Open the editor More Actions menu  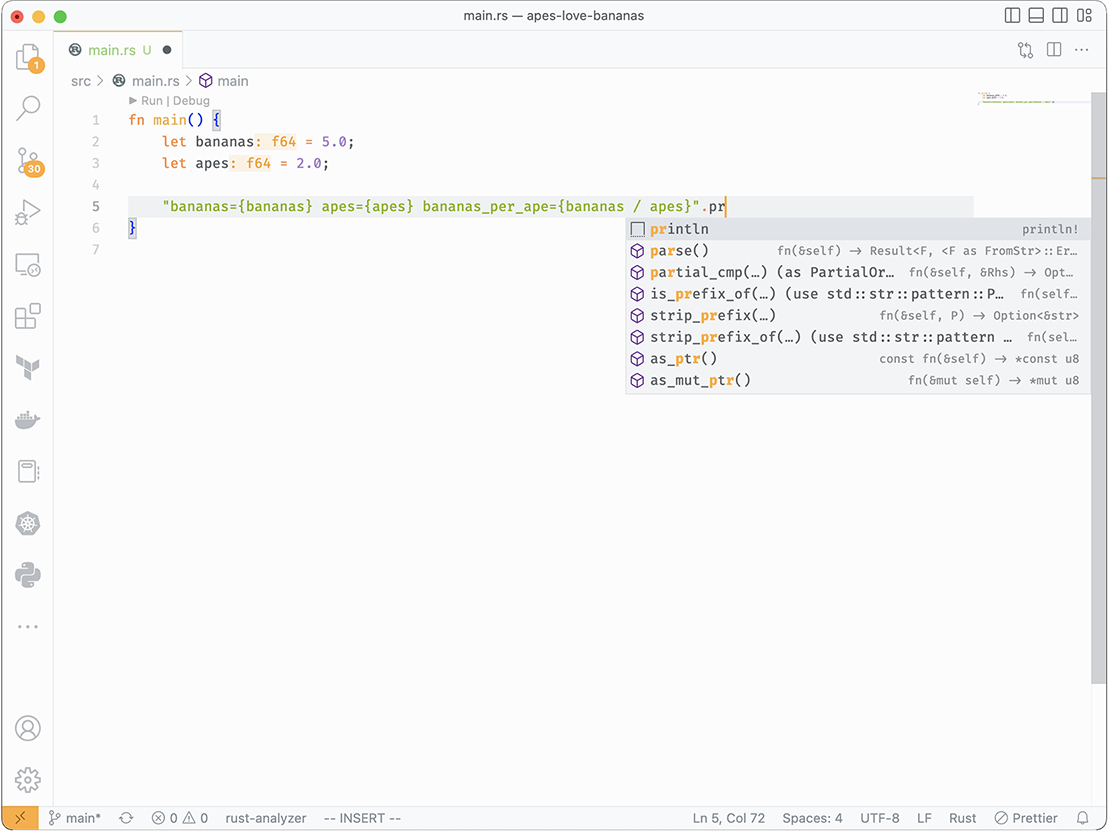tap(1081, 49)
